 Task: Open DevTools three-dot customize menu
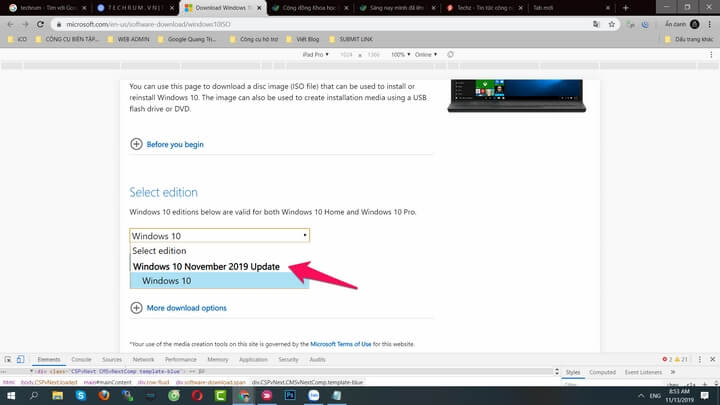tap(700, 360)
